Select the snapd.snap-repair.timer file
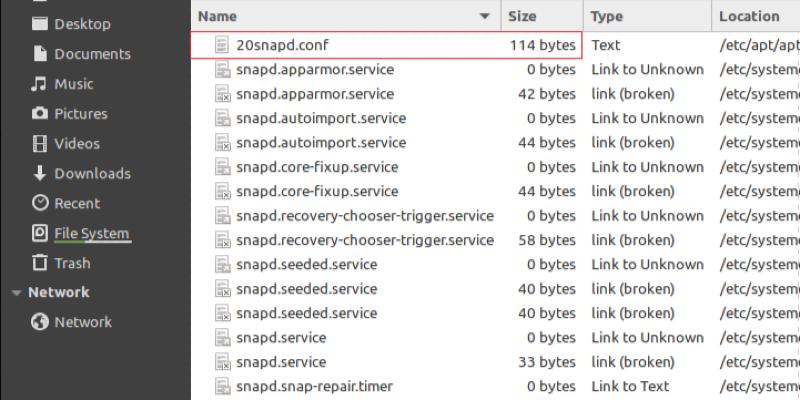This screenshot has width=800, height=400. pyautogui.click(x=314, y=386)
